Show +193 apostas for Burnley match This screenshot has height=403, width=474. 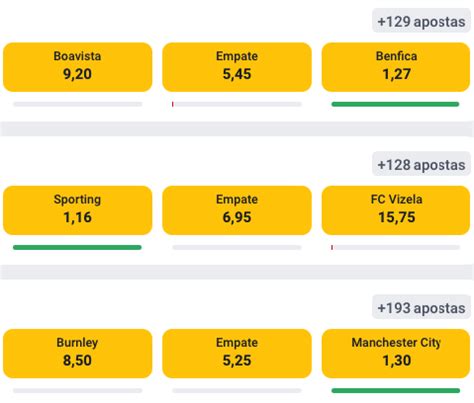coord(421,307)
